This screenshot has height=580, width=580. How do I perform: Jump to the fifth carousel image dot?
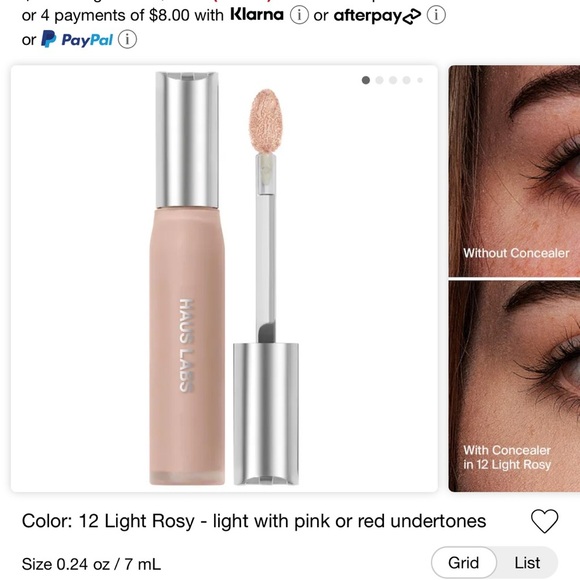click(x=420, y=80)
